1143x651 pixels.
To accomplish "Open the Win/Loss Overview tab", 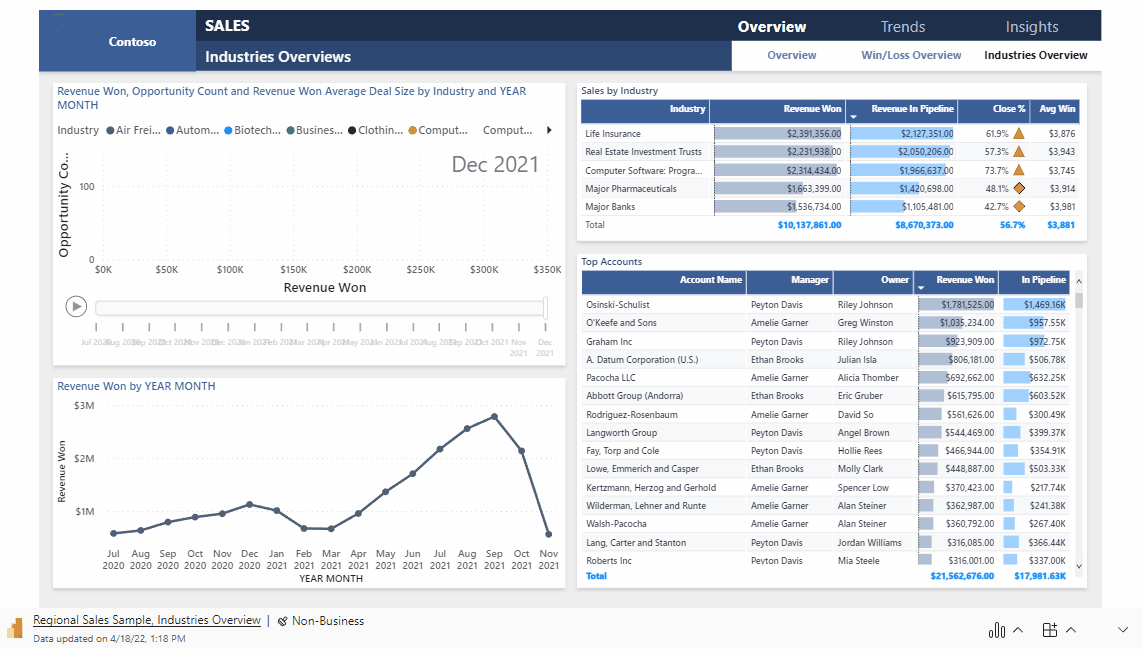I will [910, 55].
